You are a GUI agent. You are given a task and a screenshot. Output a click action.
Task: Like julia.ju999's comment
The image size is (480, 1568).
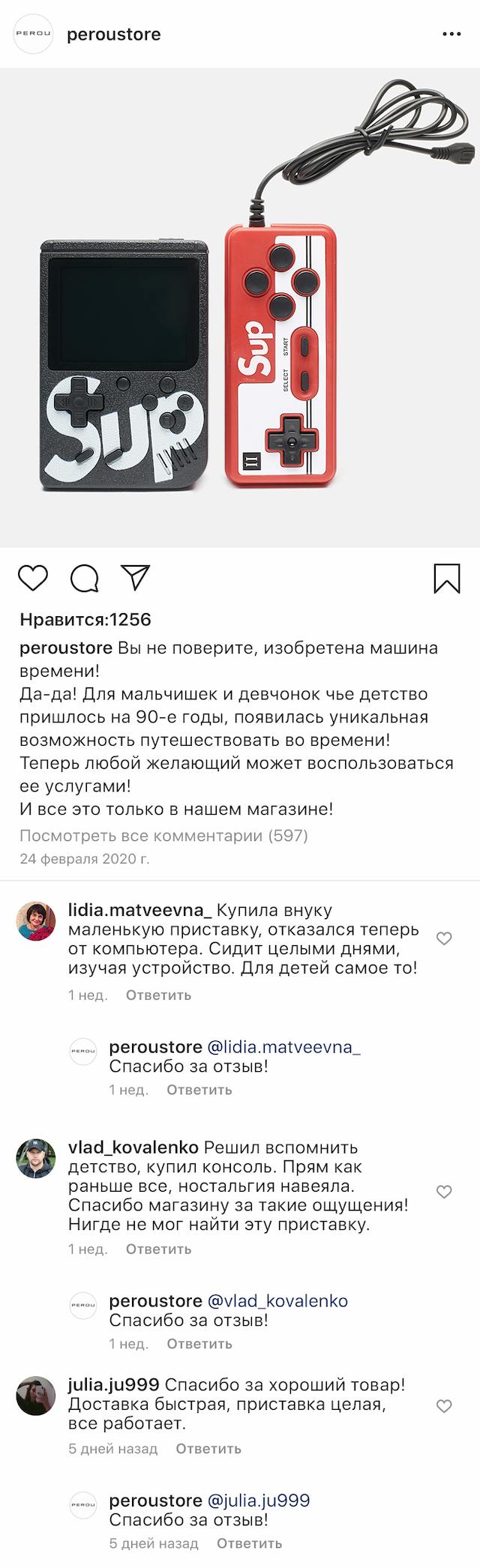[x=444, y=1406]
